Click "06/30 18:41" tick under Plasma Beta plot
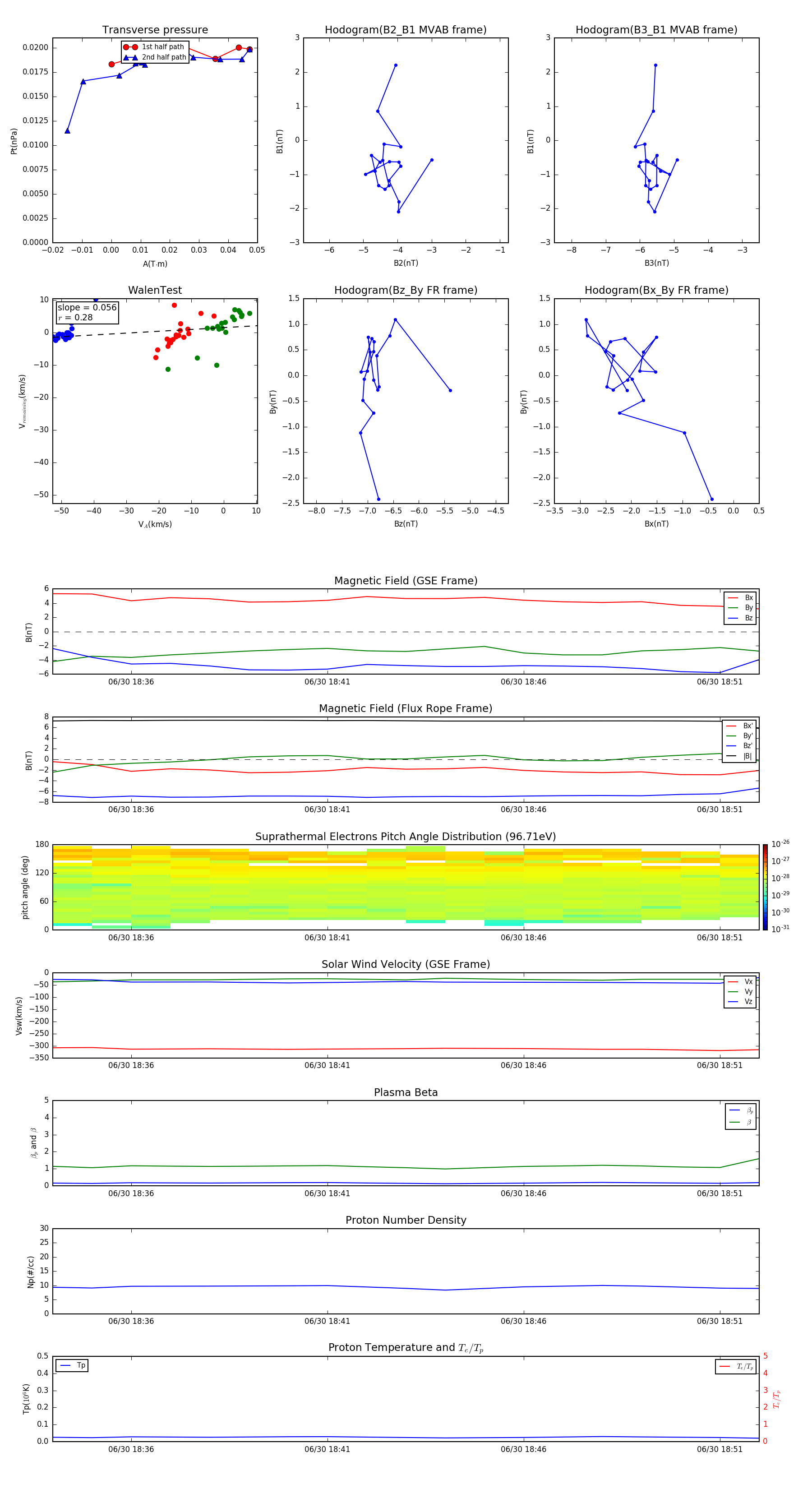This screenshot has width=812, height=1489. pos(327,1193)
